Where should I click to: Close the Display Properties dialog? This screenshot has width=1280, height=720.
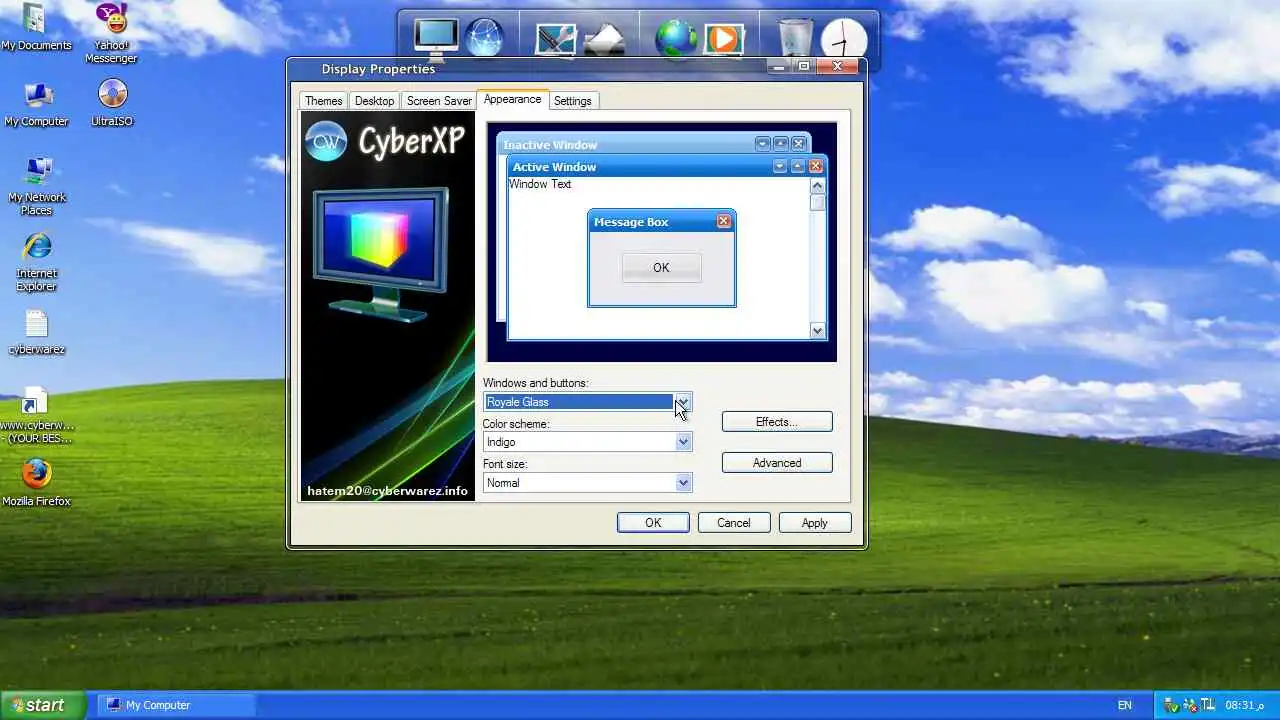(838, 67)
